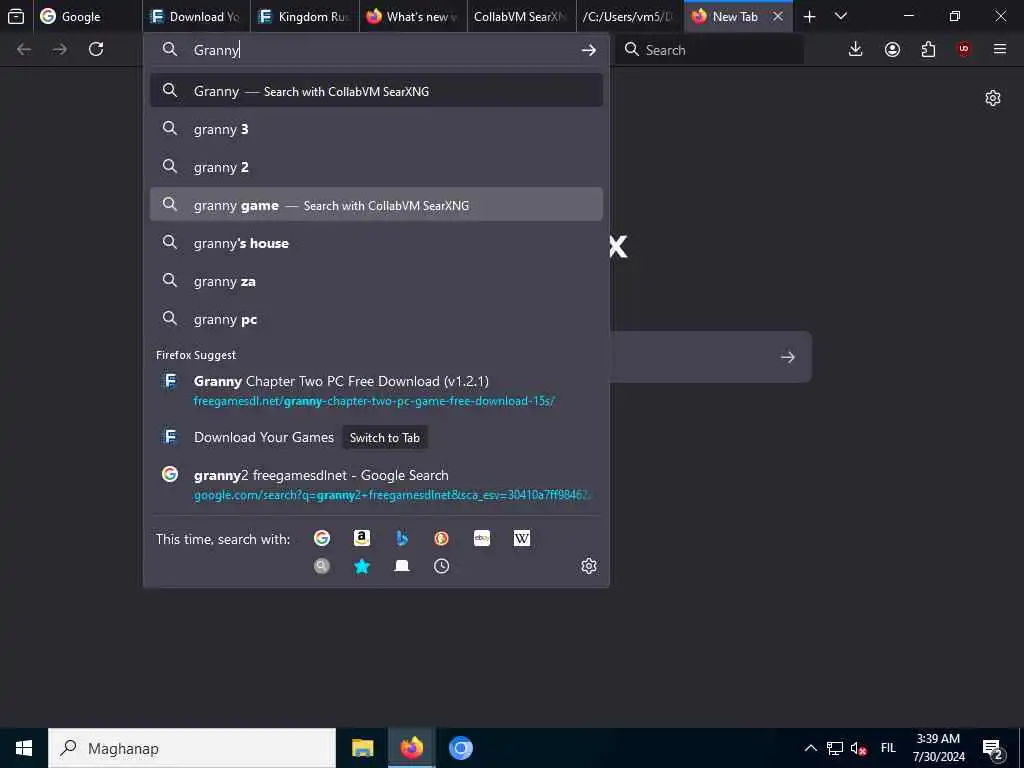Search this time with Google icon
This screenshot has height=768, width=1024.
coord(322,538)
